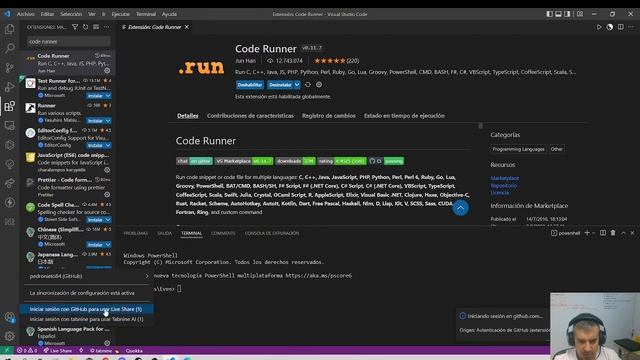Choose sign in with GitHub for Live Share
This screenshot has height=360, width=640.
click(x=87, y=309)
